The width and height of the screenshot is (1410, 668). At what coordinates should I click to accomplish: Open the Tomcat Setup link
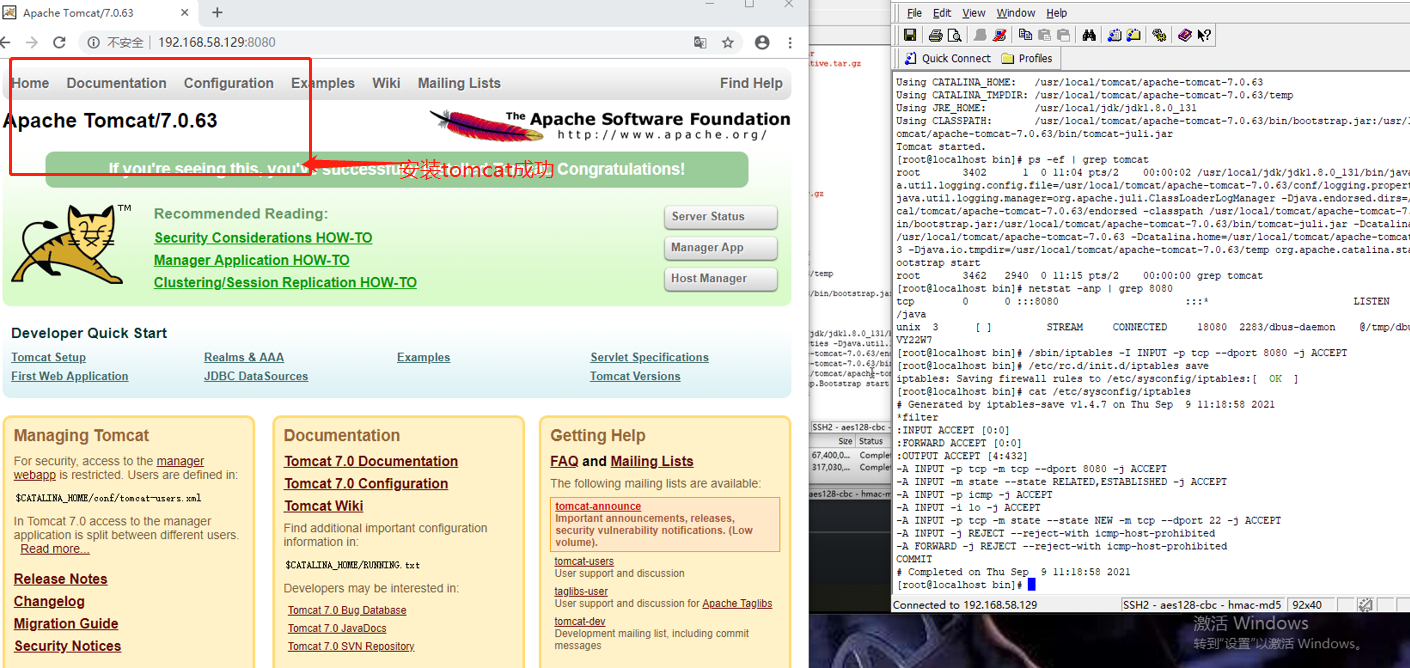pos(48,357)
